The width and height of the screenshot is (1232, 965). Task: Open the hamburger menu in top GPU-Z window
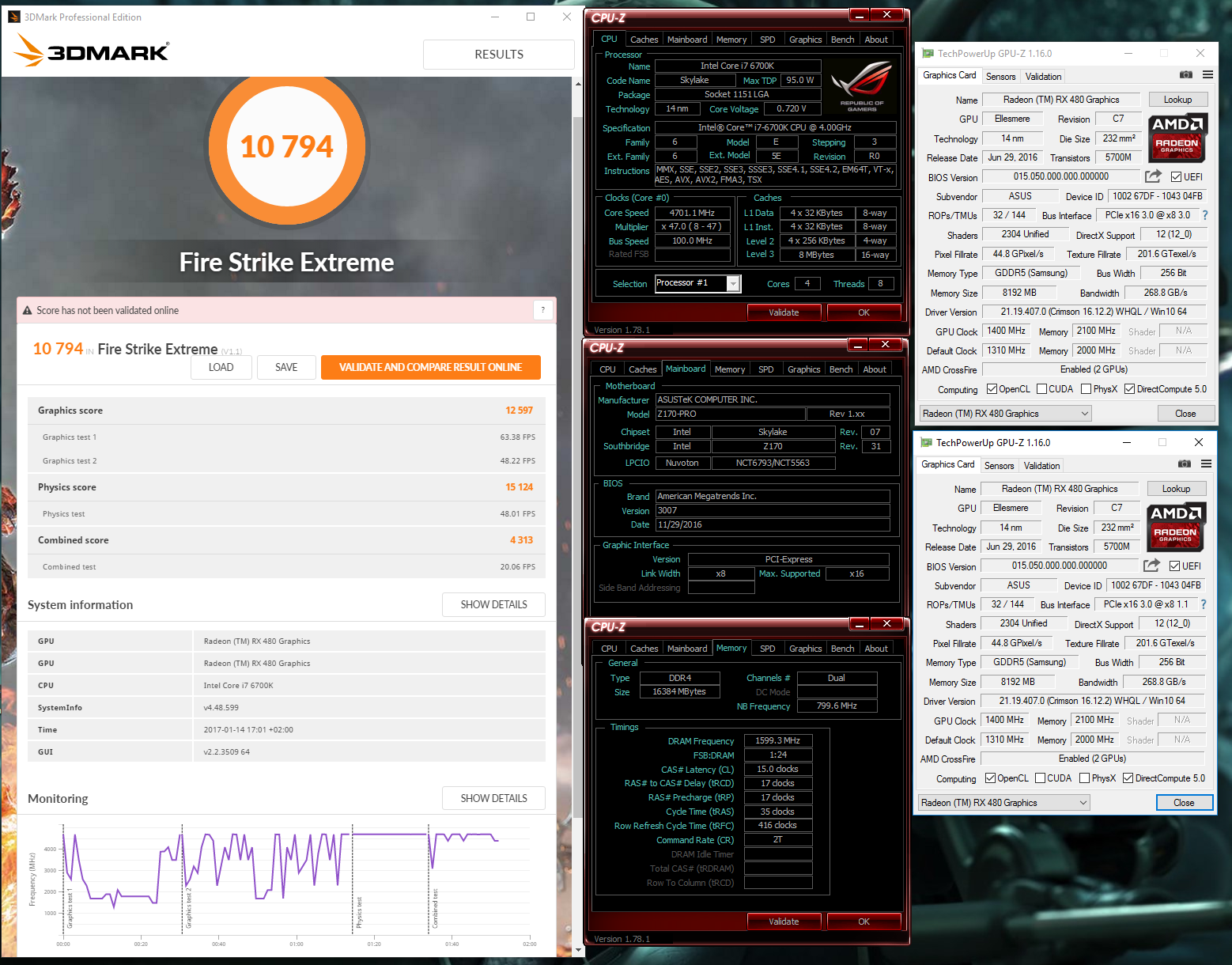click(1207, 75)
